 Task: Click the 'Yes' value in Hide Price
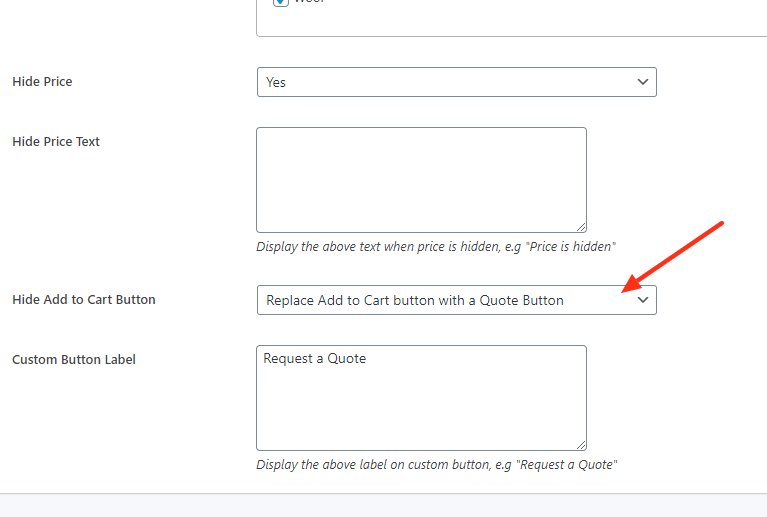pyautogui.click(x=276, y=82)
